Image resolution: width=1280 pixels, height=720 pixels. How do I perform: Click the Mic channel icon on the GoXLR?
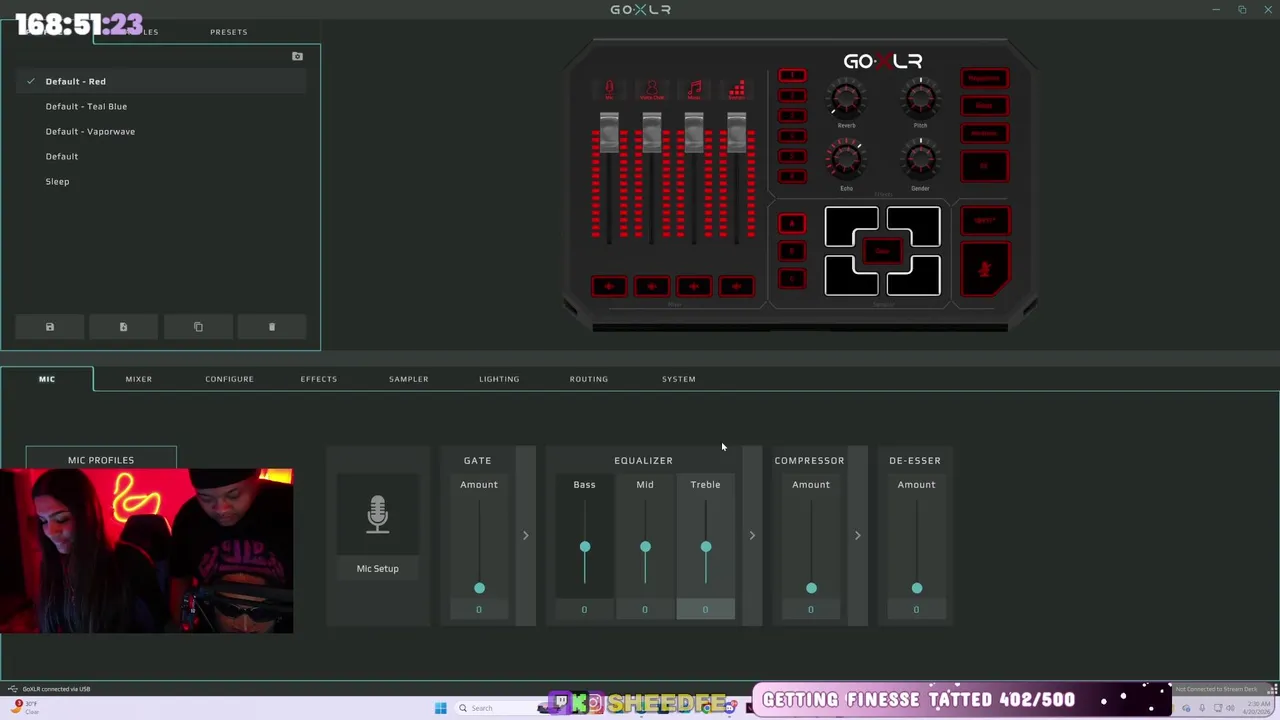pos(609,90)
